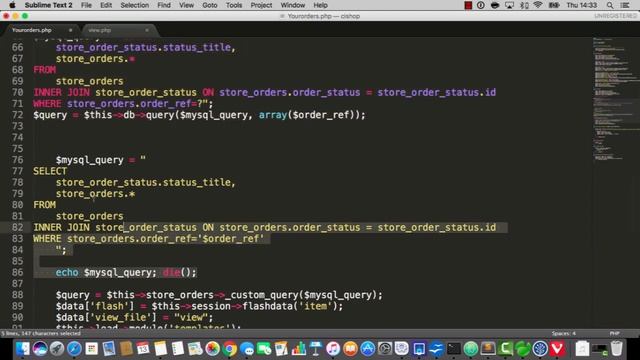Viewport: 640px width, 360px height.
Task: Open the yellow Notes app in the Dock
Action: [x=160, y=349]
